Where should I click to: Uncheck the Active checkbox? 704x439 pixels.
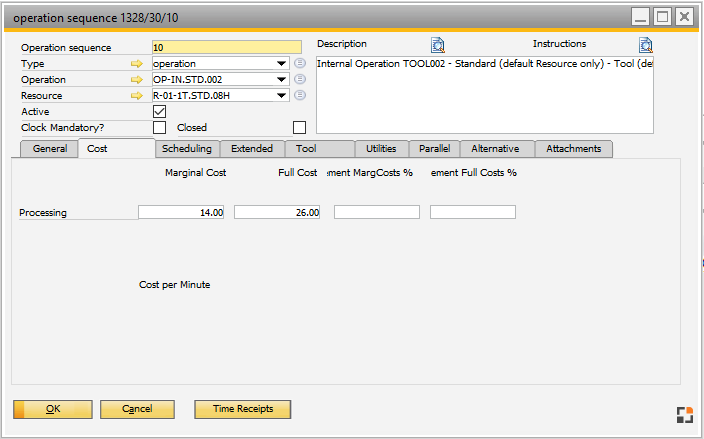[159, 112]
